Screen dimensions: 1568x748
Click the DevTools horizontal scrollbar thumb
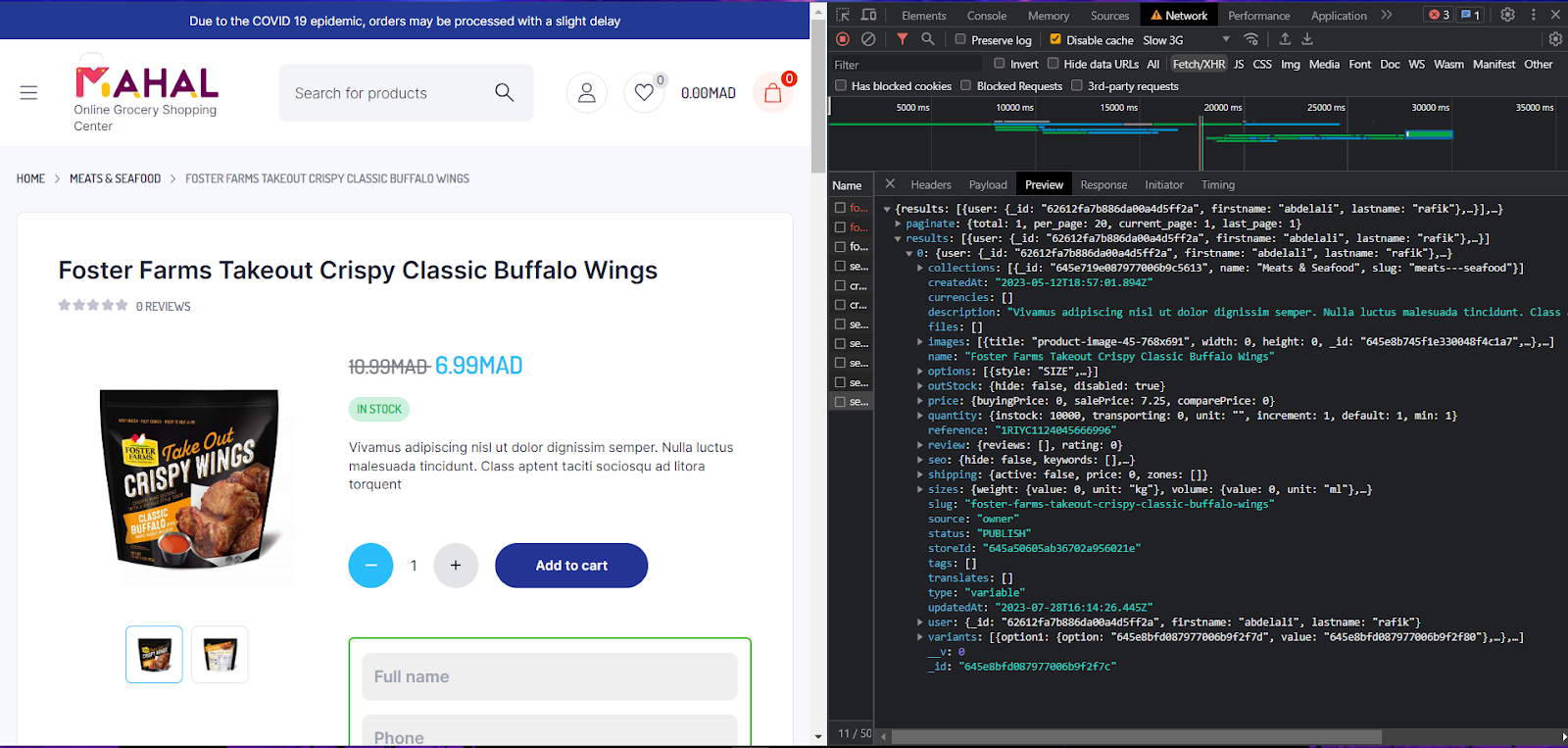coord(1137,736)
